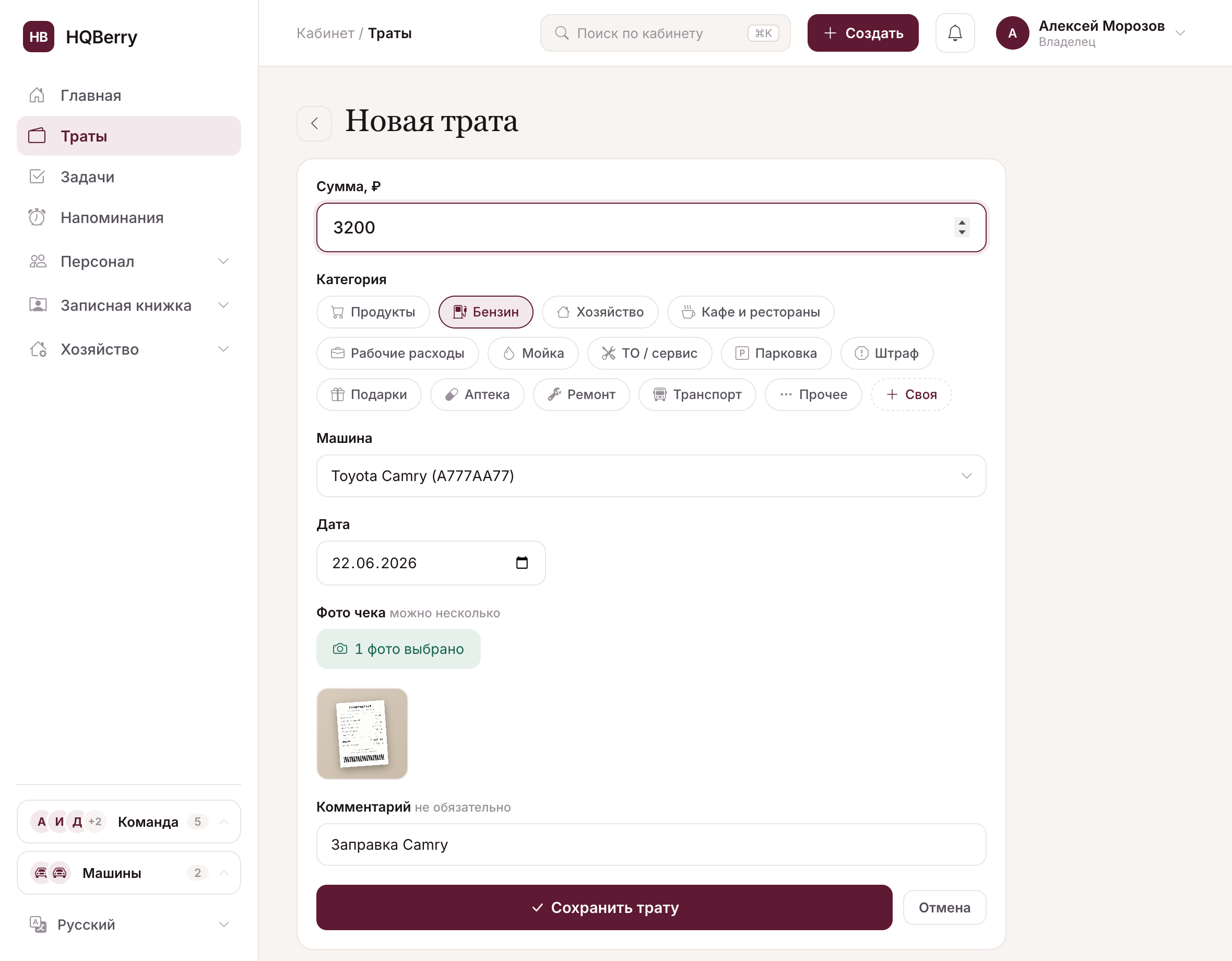
Task: Open Задачи in sidebar
Action: click(x=129, y=177)
